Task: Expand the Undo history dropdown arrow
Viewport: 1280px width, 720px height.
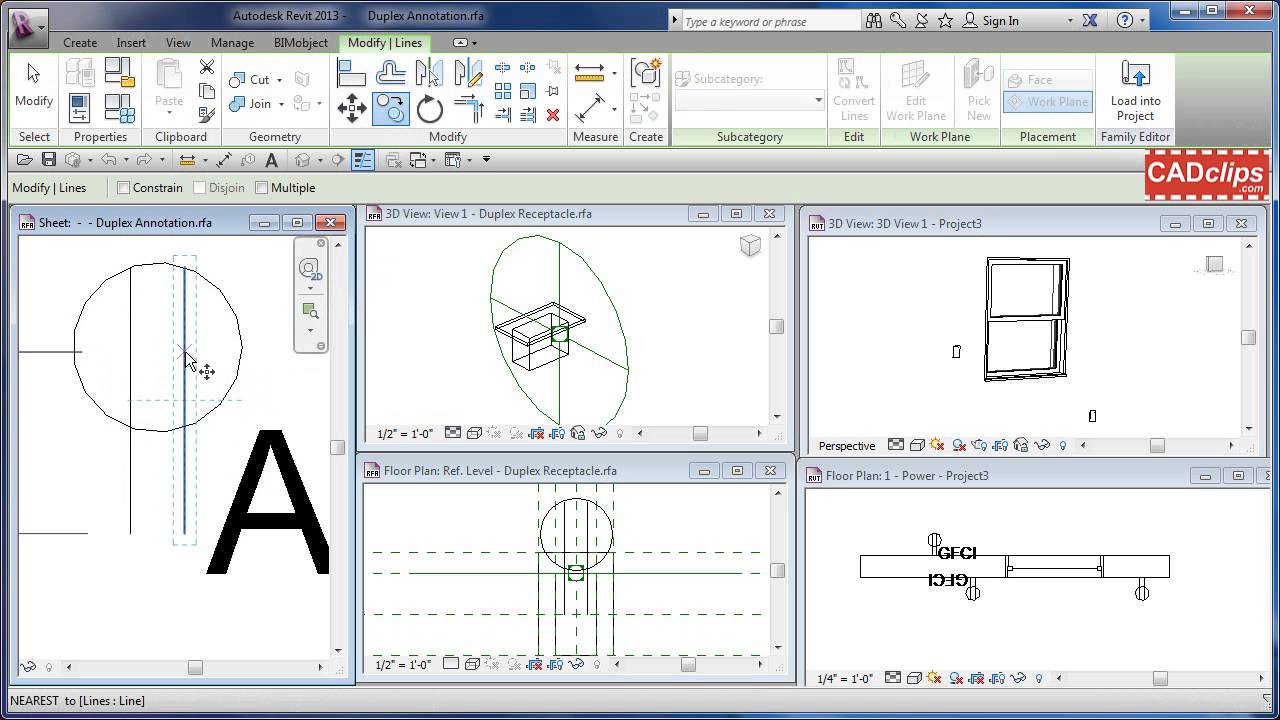Action: 125,160
